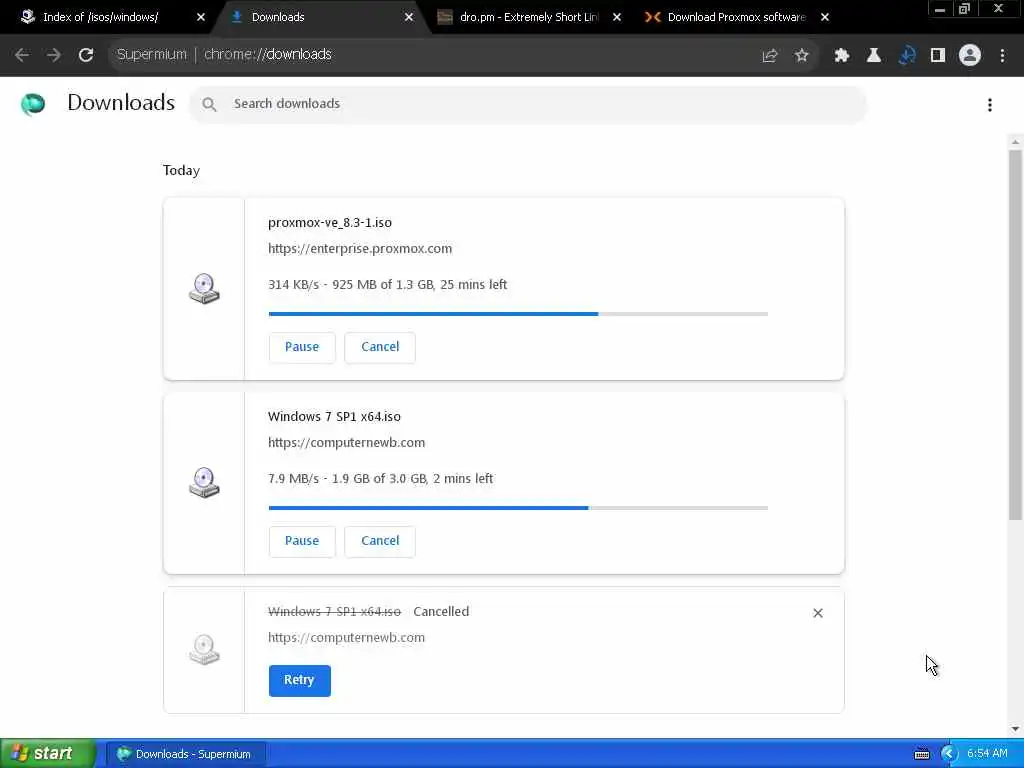Click the Downloads page title
The width and height of the screenshot is (1024, 768).
tap(121, 103)
